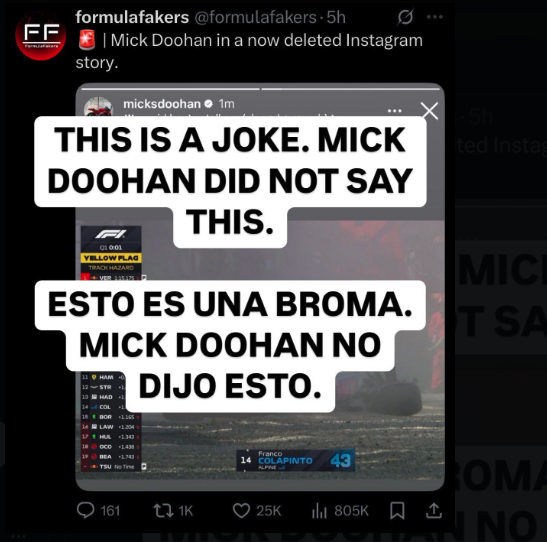Click the formulafakers display name
The width and height of the screenshot is (547, 542).
tap(132, 17)
